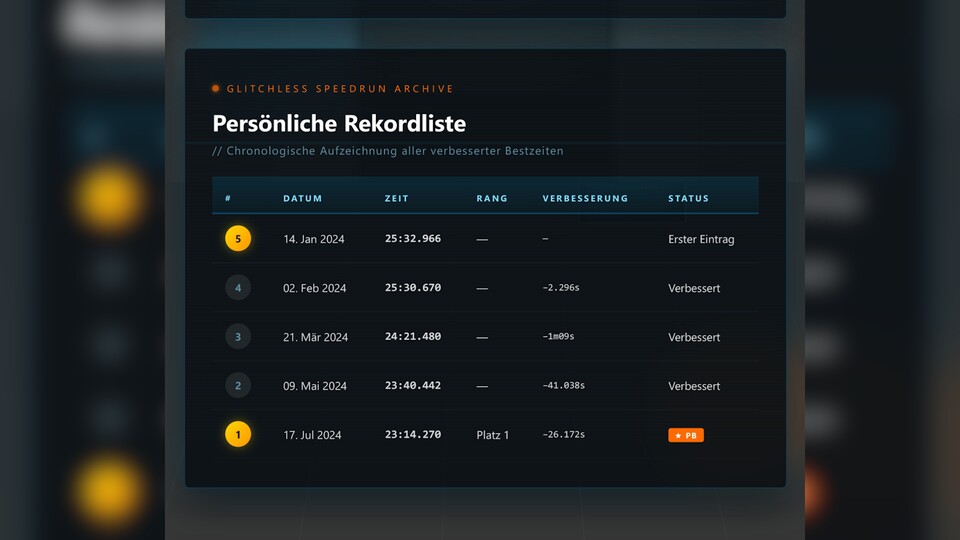
Task: Click the rank 2 badge for 09. Mai 2024
Action: pyautogui.click(x=238, y=386)
